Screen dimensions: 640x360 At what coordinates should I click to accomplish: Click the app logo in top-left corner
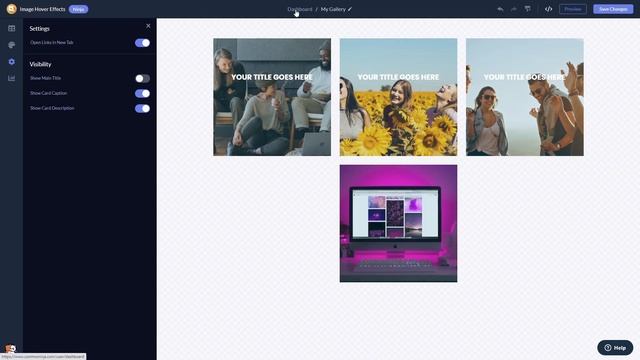(11, 9)
